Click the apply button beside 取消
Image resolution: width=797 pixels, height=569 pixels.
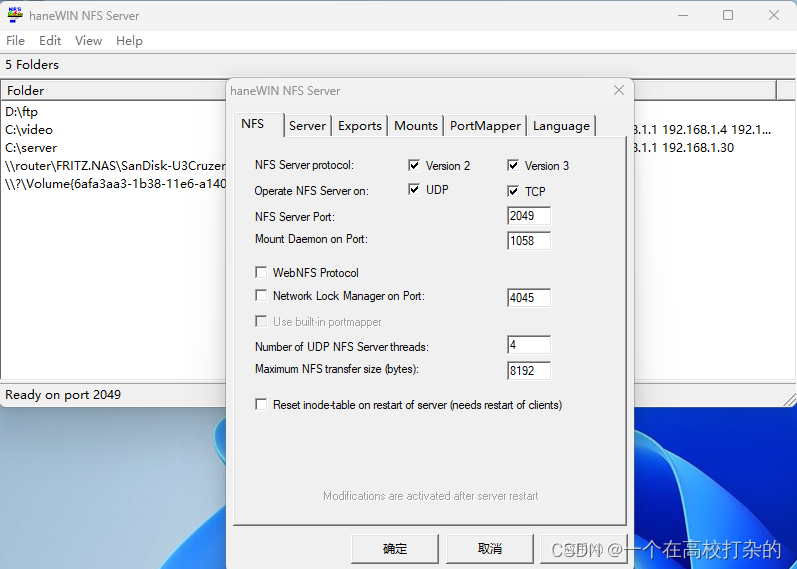point(584,549)
